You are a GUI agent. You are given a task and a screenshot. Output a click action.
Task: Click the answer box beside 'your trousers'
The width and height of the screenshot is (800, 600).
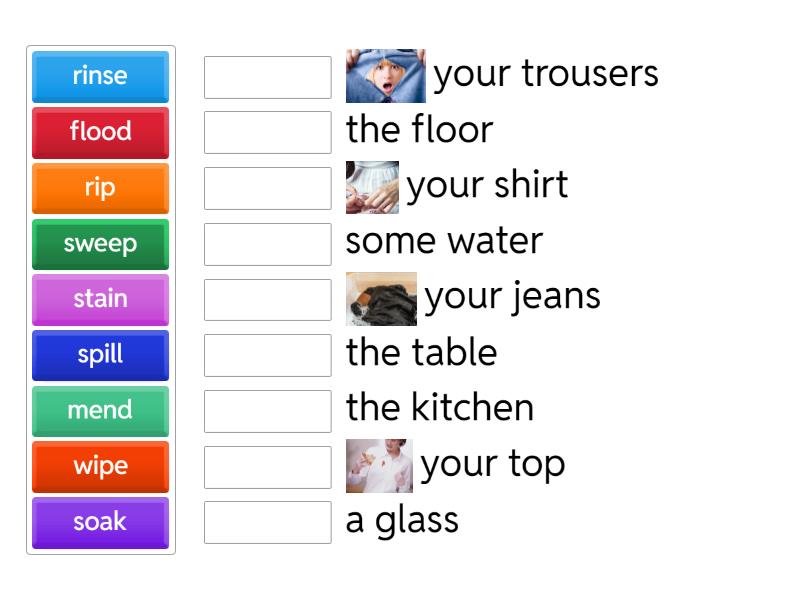tap(267, 77)
